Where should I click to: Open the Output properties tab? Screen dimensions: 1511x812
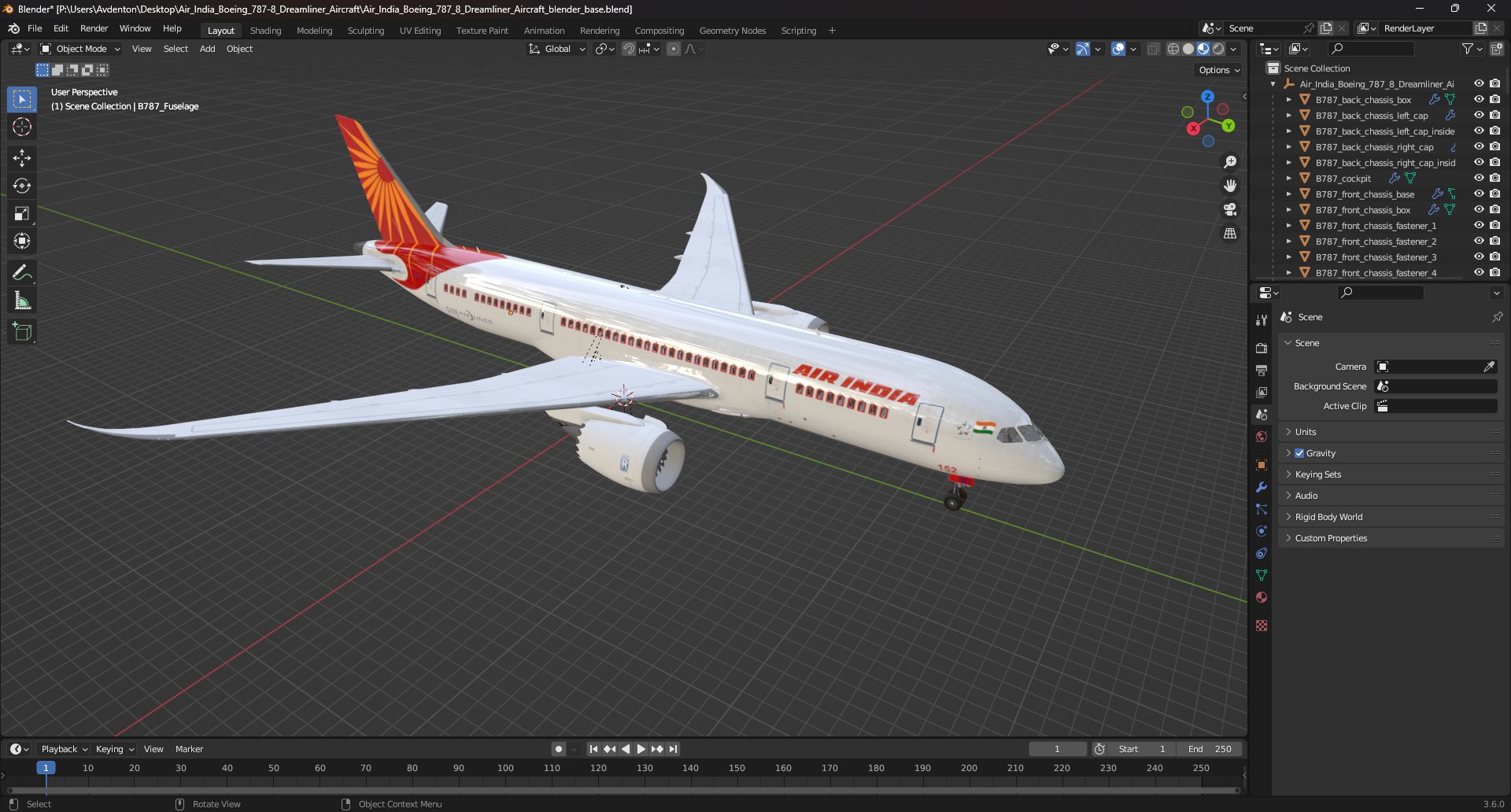(1262, 370)
